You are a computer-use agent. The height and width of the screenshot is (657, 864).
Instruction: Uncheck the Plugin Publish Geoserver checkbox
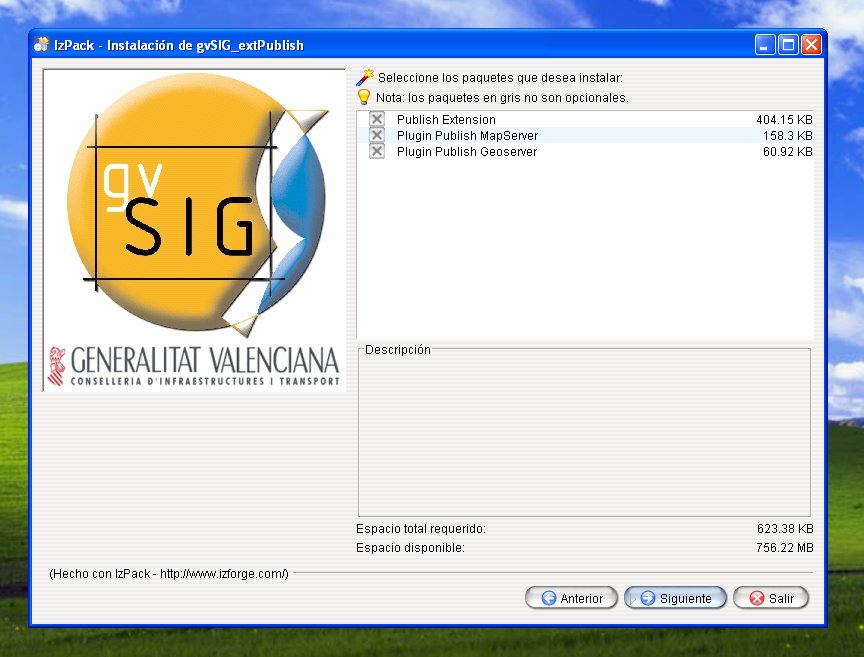(377, 151)
